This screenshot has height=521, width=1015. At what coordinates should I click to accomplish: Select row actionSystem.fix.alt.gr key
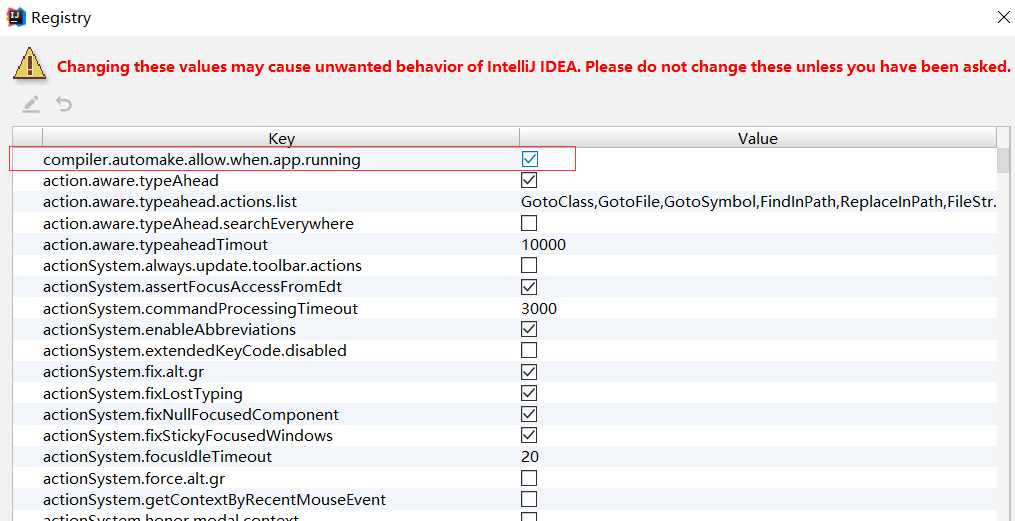pyautogui.click(x=124, y=371)
